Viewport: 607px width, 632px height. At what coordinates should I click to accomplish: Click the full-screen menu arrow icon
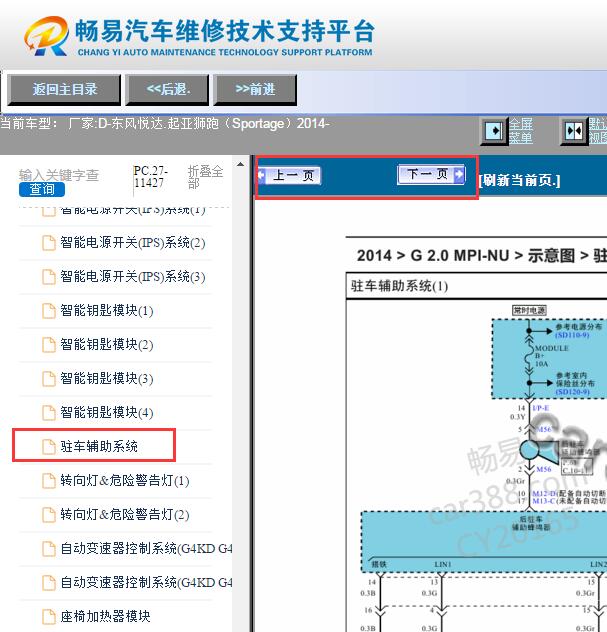click(x=494, y=131)
